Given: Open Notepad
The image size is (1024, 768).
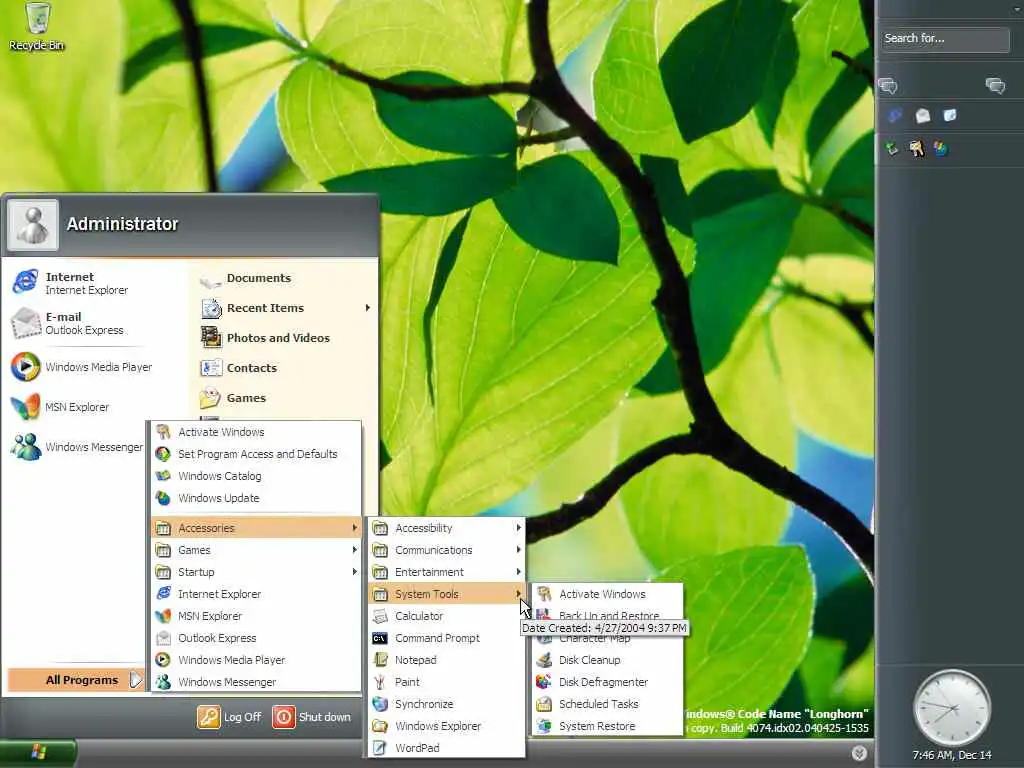Looking at the screenshot, I should (447, 660).
